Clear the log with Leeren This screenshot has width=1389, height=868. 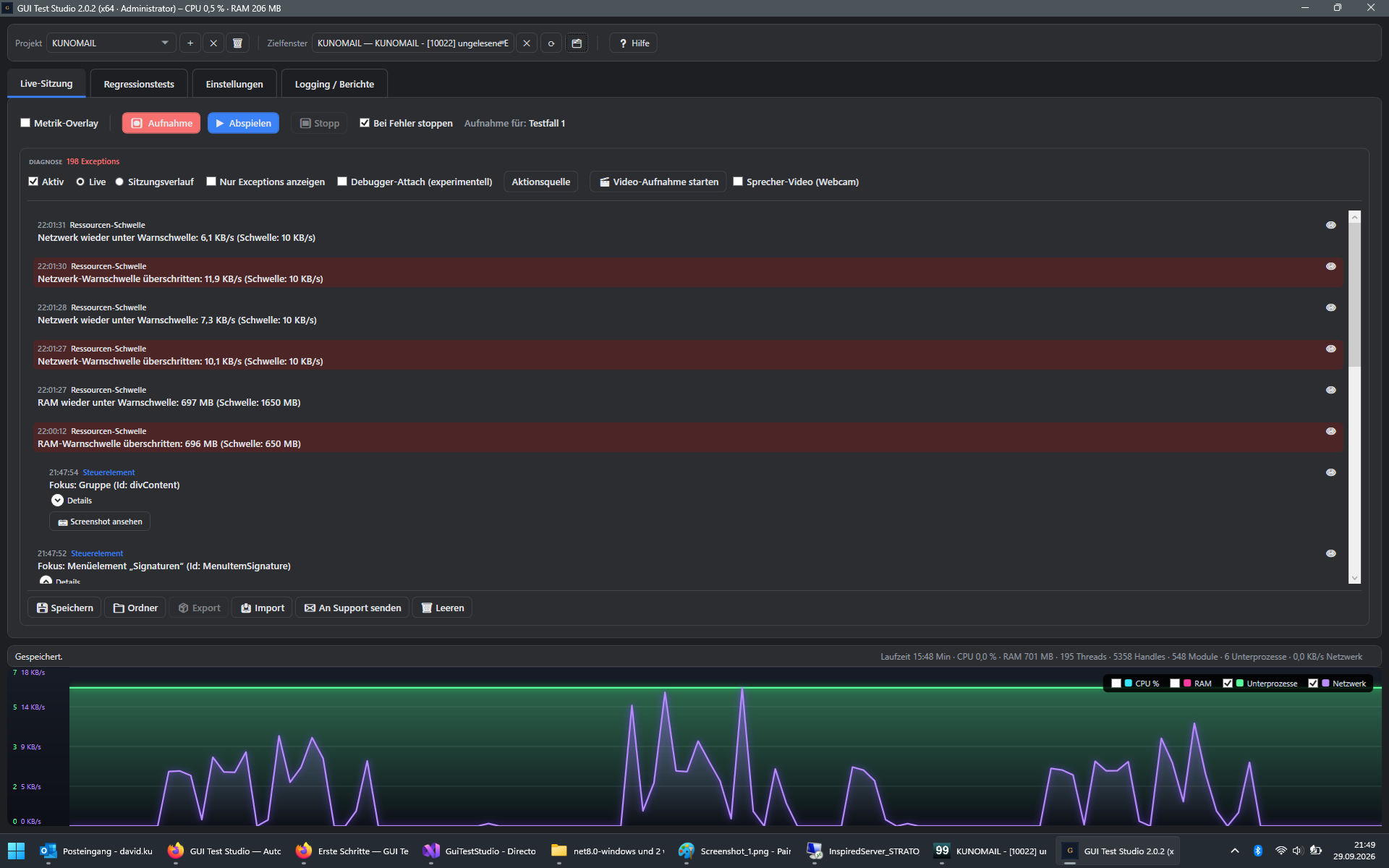442,608
